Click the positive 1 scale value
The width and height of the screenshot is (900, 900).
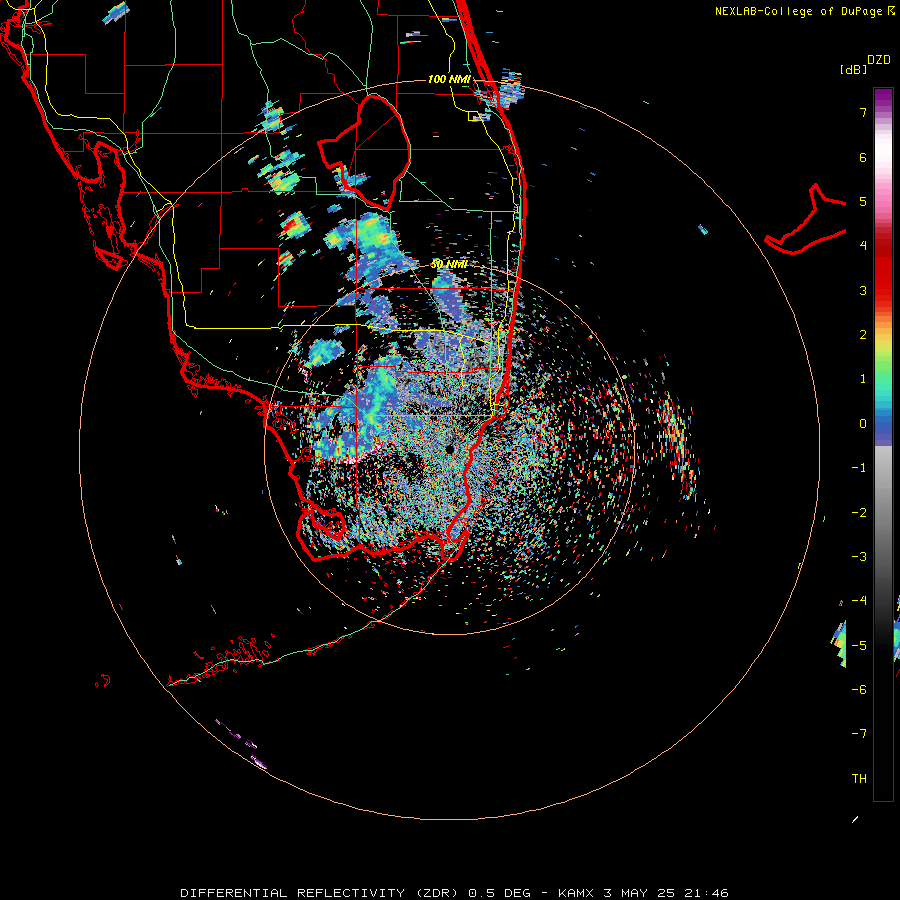[863, 379]
